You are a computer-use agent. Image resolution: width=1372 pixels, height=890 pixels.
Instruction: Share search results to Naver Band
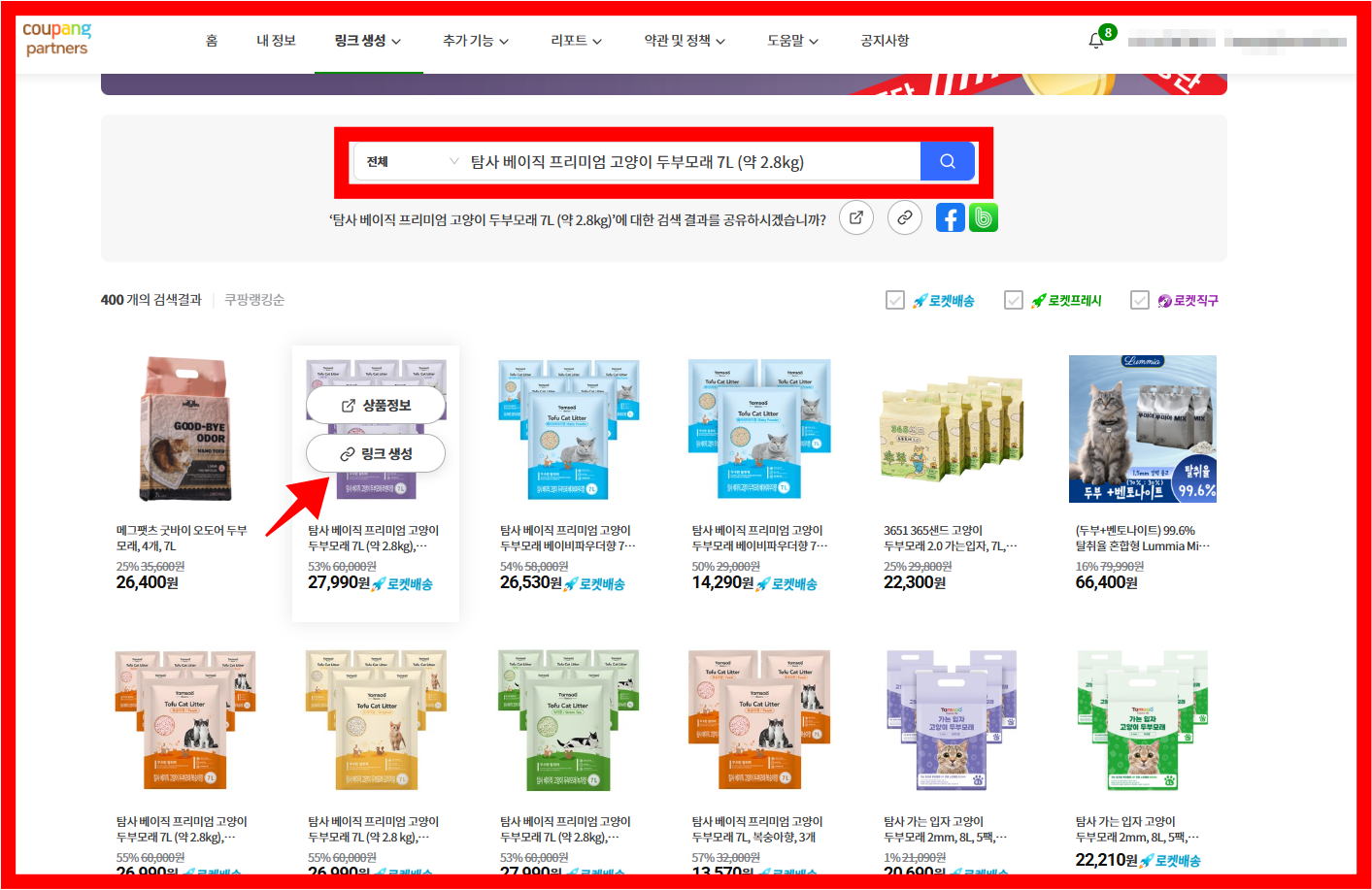pyautogui.click(x=984, y=217)
